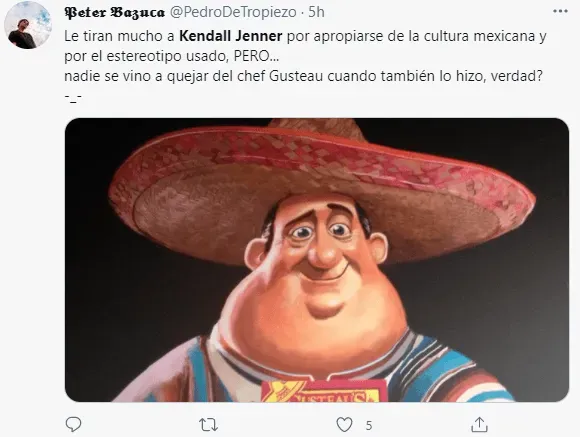Retweet using the arrows icon
Viewport: 580px width, 437px height.
pos(208,425)
